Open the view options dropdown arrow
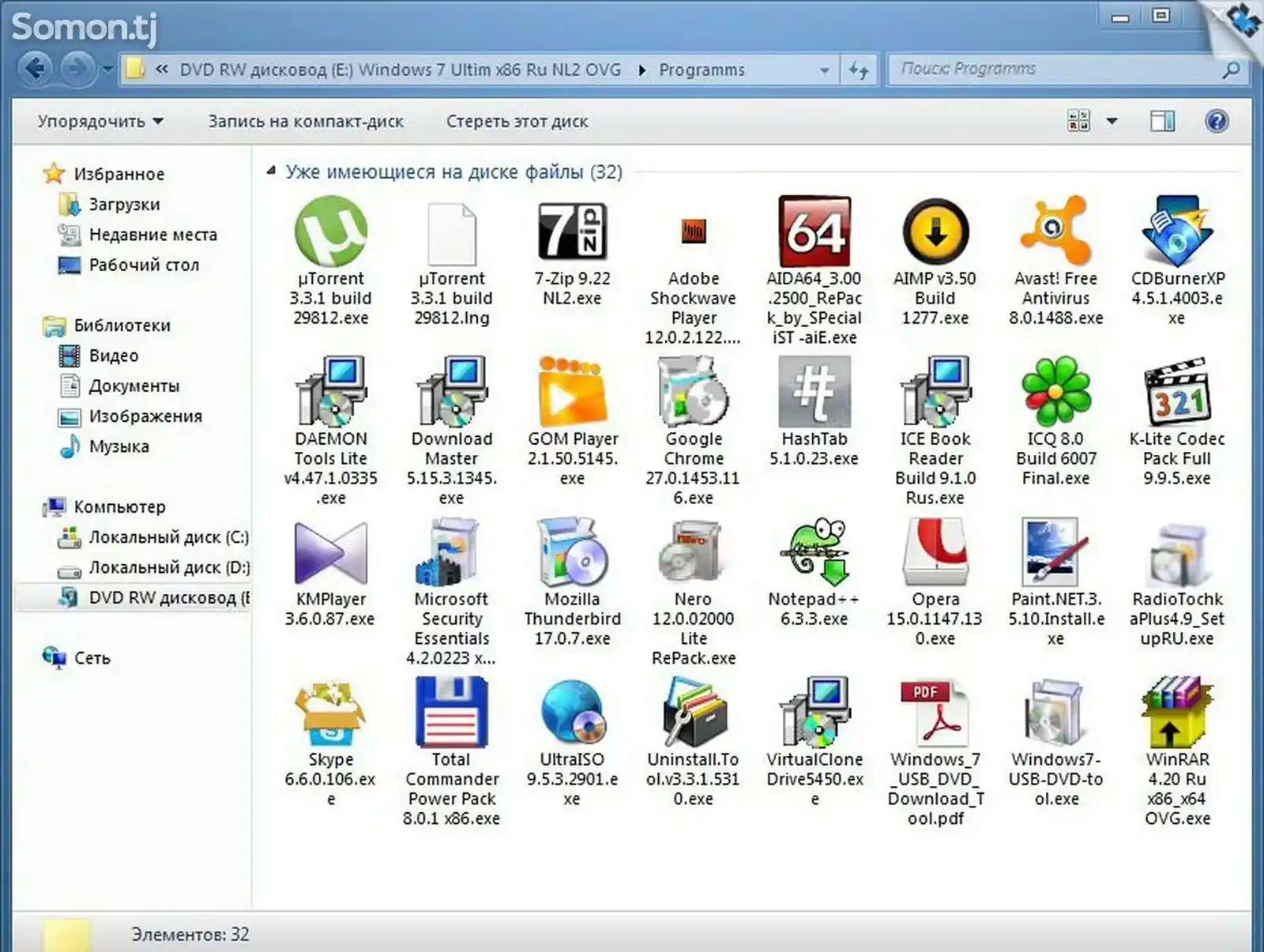Viewport: 1264px width, 952px height. point(1112,121)
